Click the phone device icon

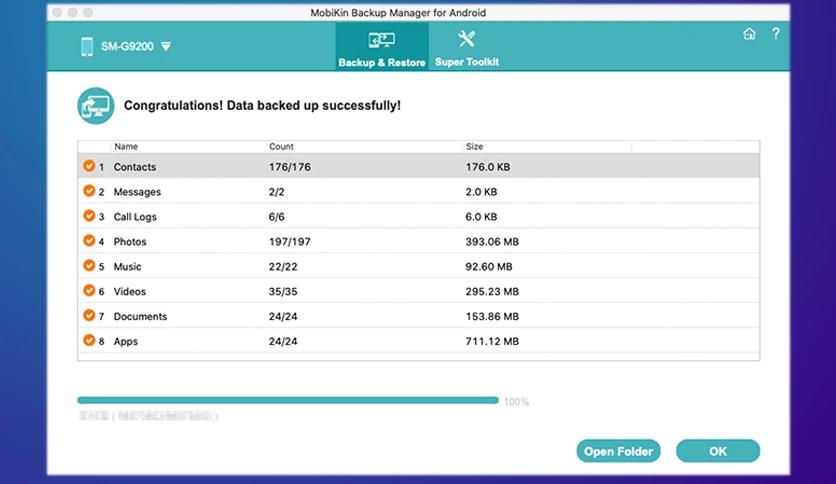87,46
